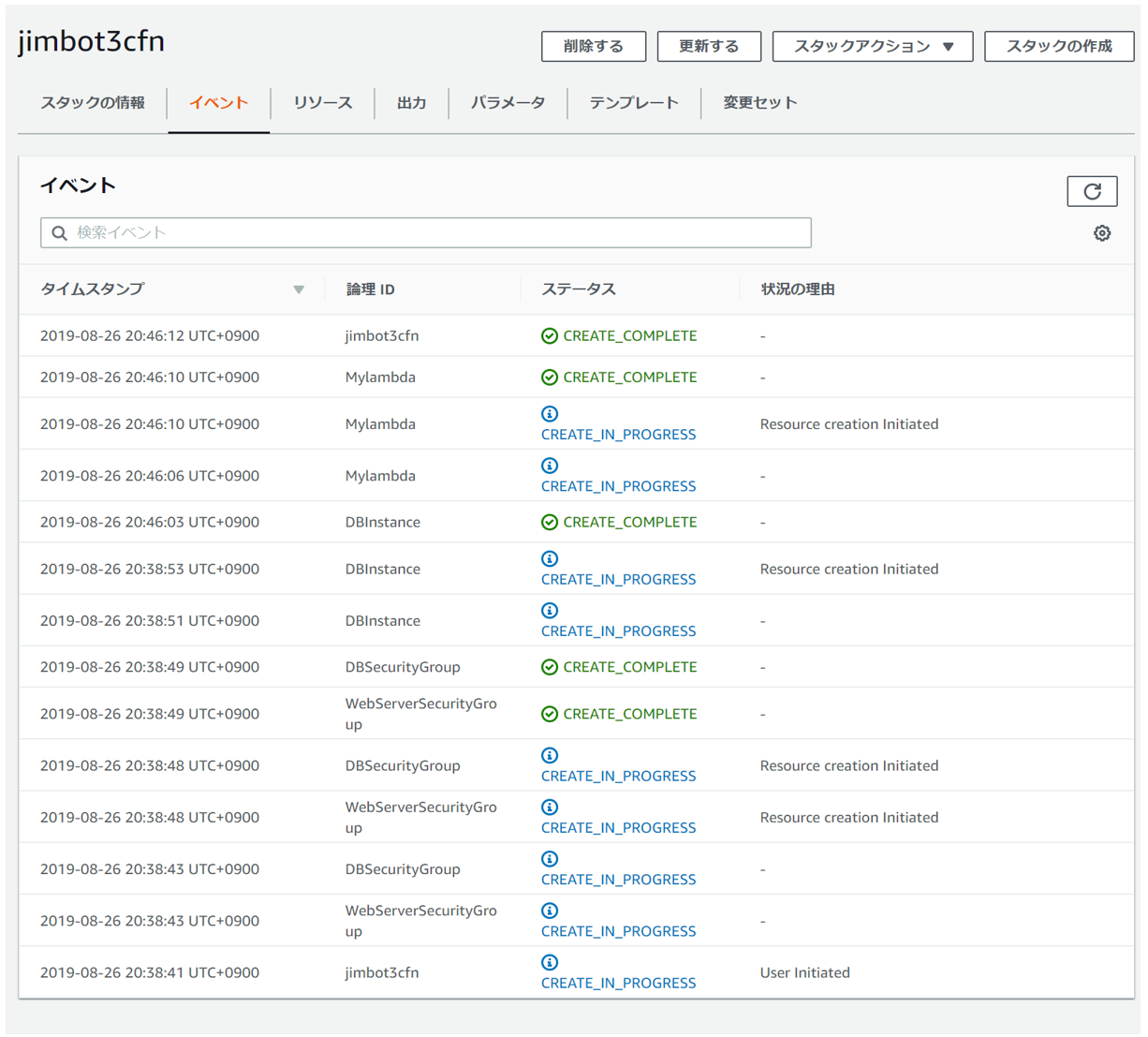The image size is (1148, 1037).
Task: Open the リソース tab
Action: click(322, 103)
